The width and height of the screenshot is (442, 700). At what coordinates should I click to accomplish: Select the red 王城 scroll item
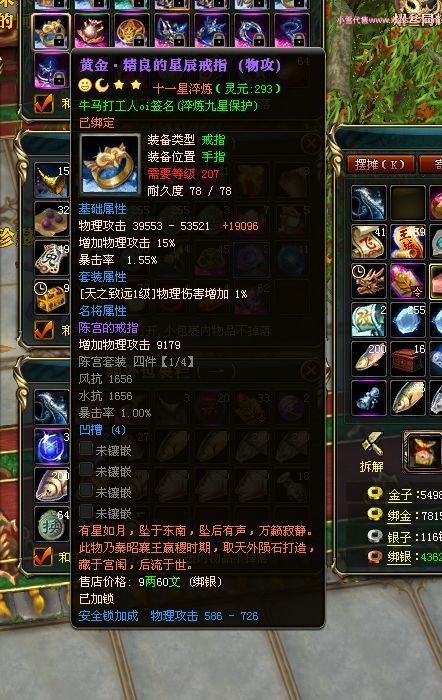click(x=408, y=242)
